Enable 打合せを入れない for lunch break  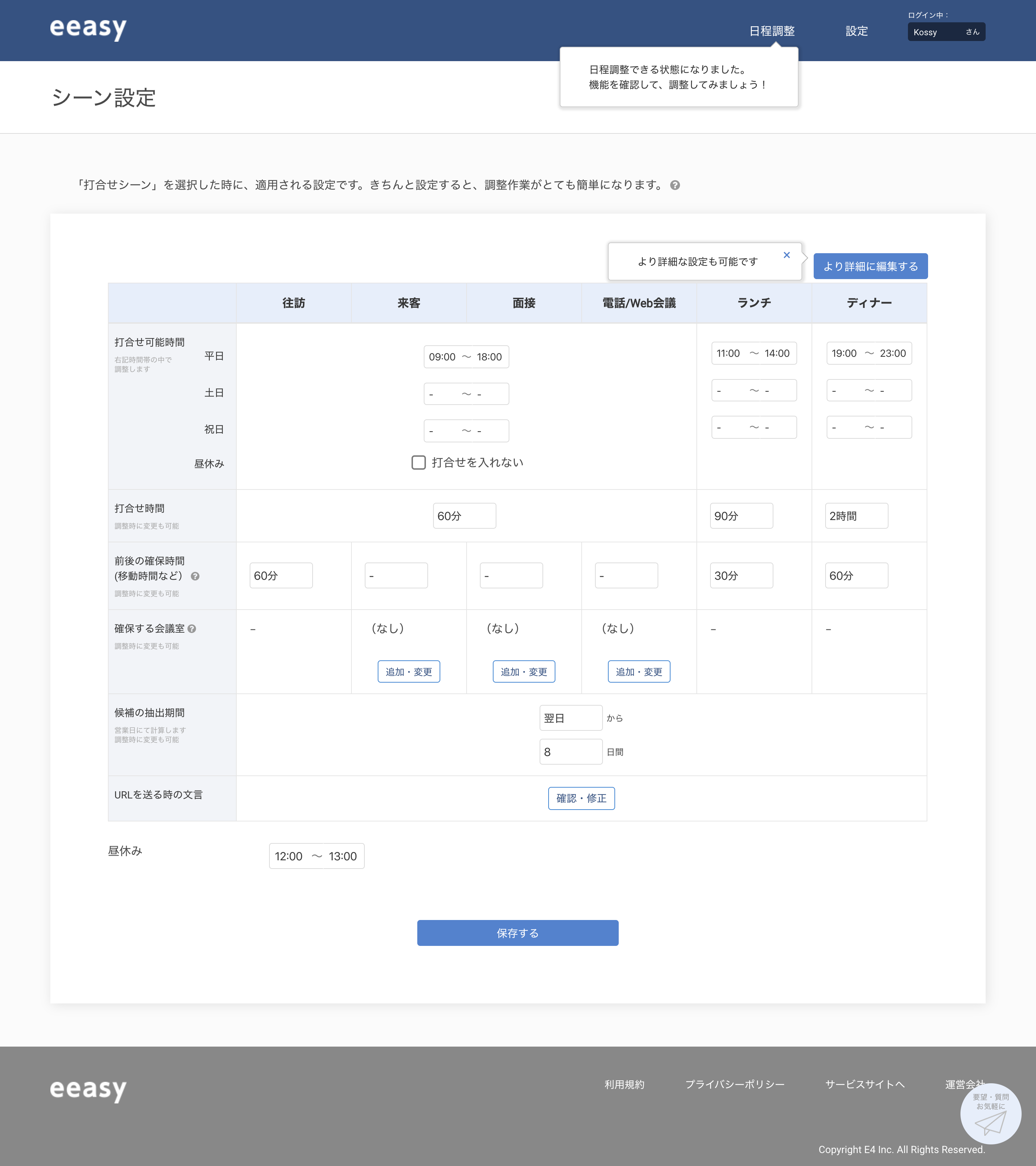pos(419,463)
